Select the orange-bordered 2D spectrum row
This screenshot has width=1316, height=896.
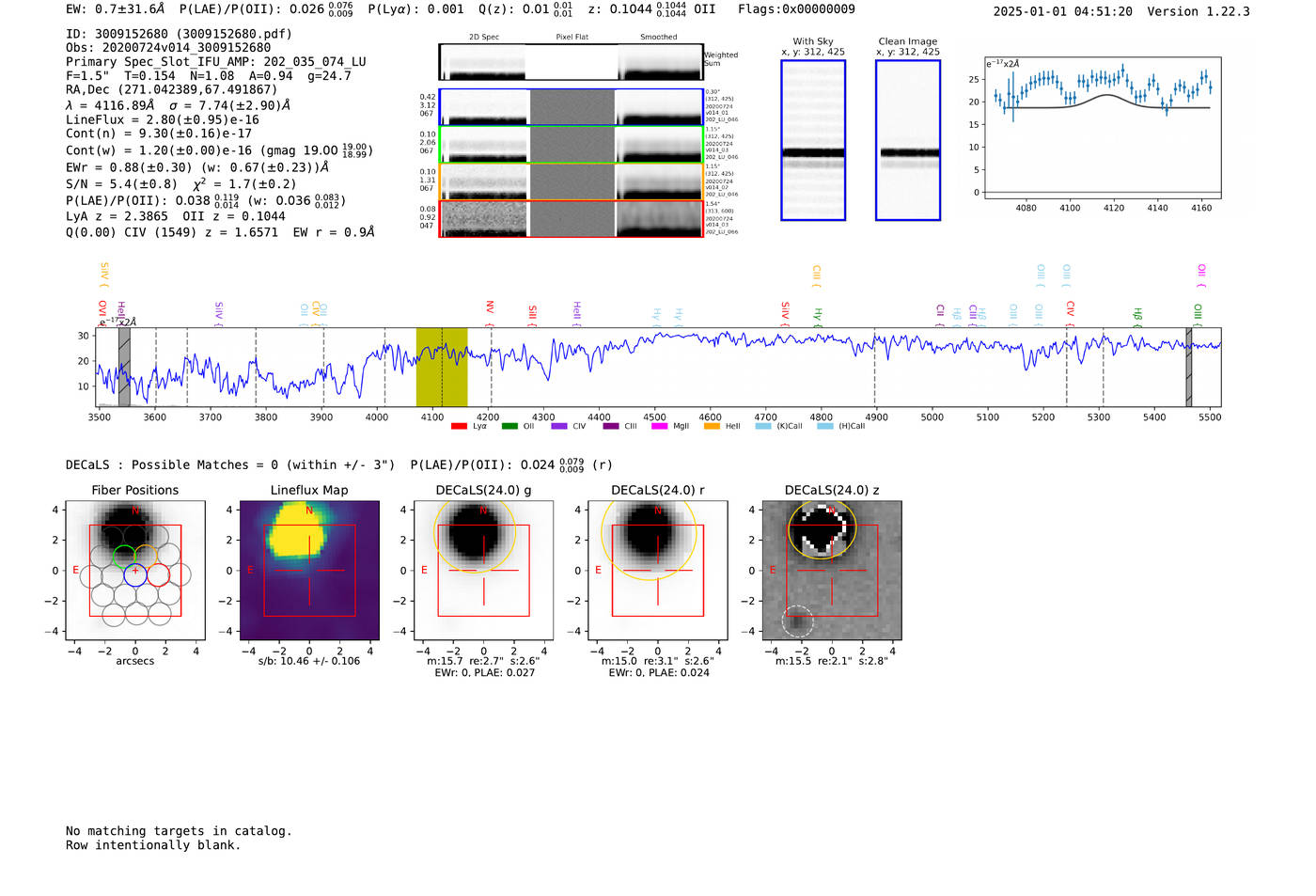[572, 181]
